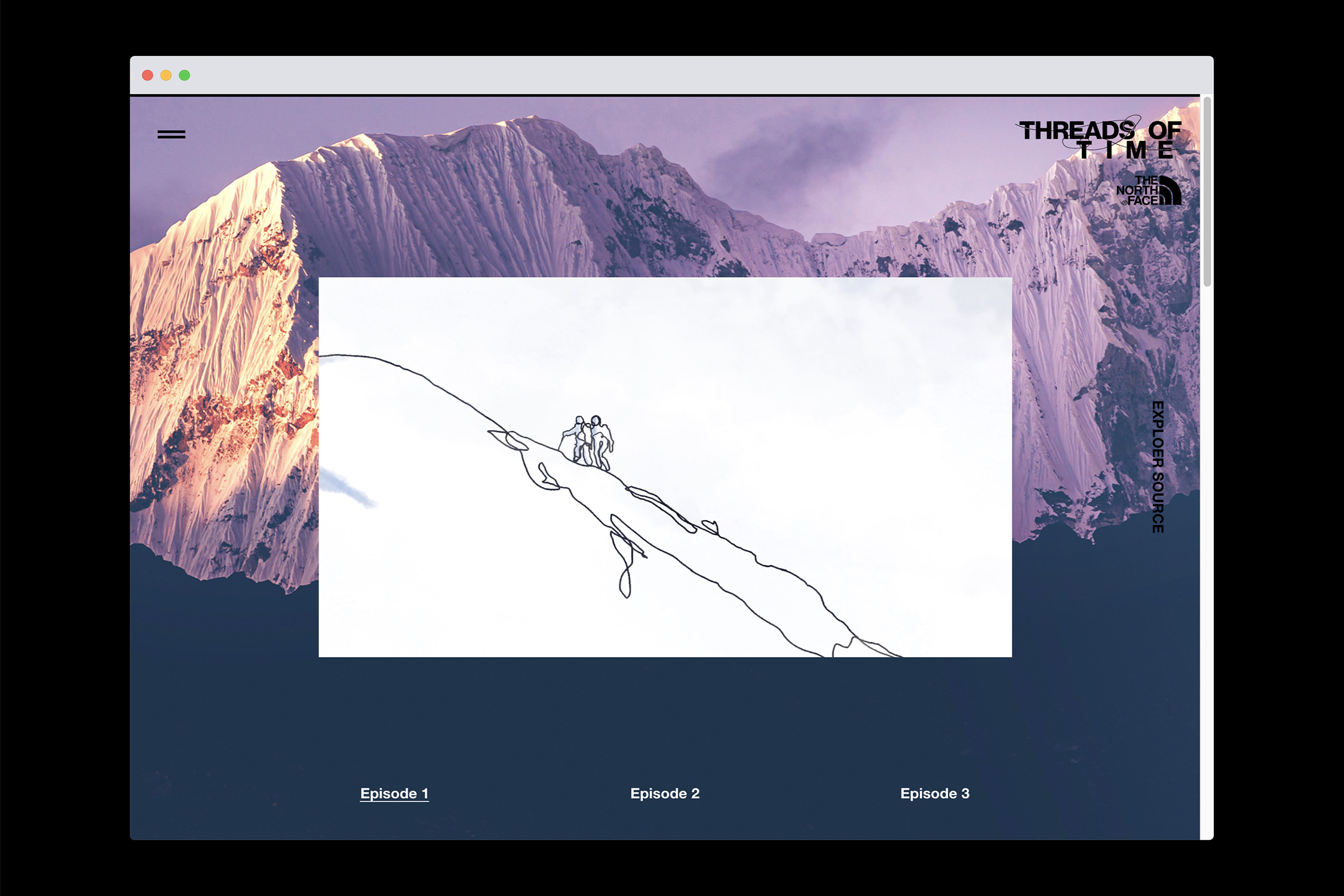The image size is (1344, 896).
Task: Click the scrollbar track below the thumb
Action: 1207,538
